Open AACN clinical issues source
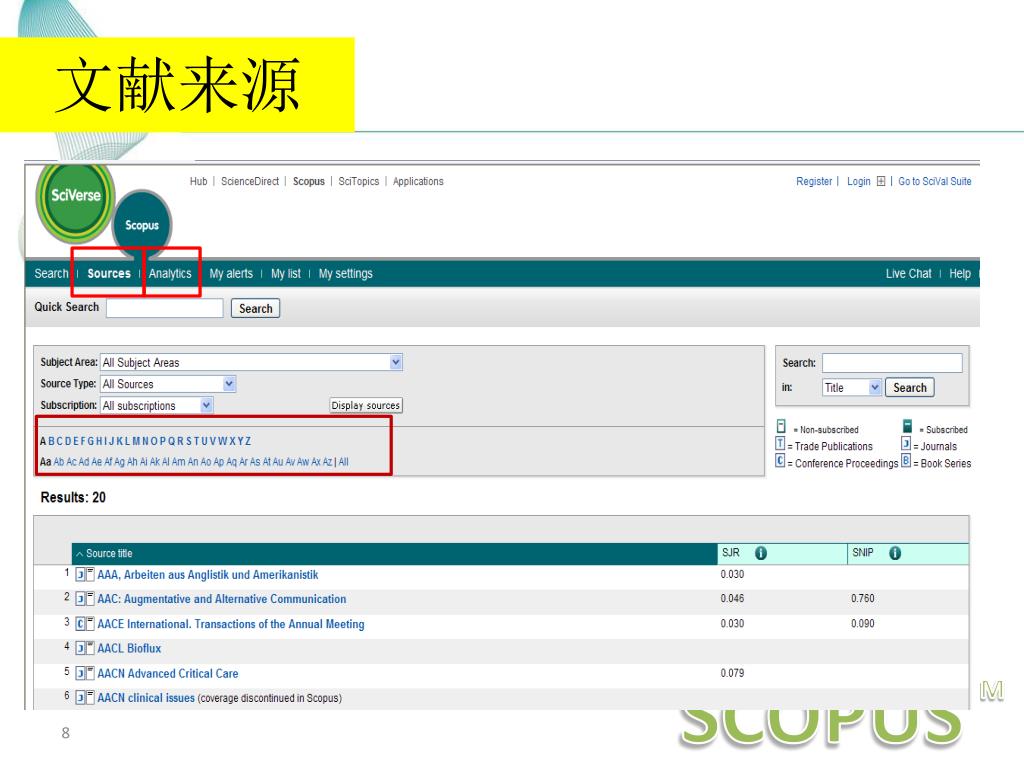 click(146, 698)
